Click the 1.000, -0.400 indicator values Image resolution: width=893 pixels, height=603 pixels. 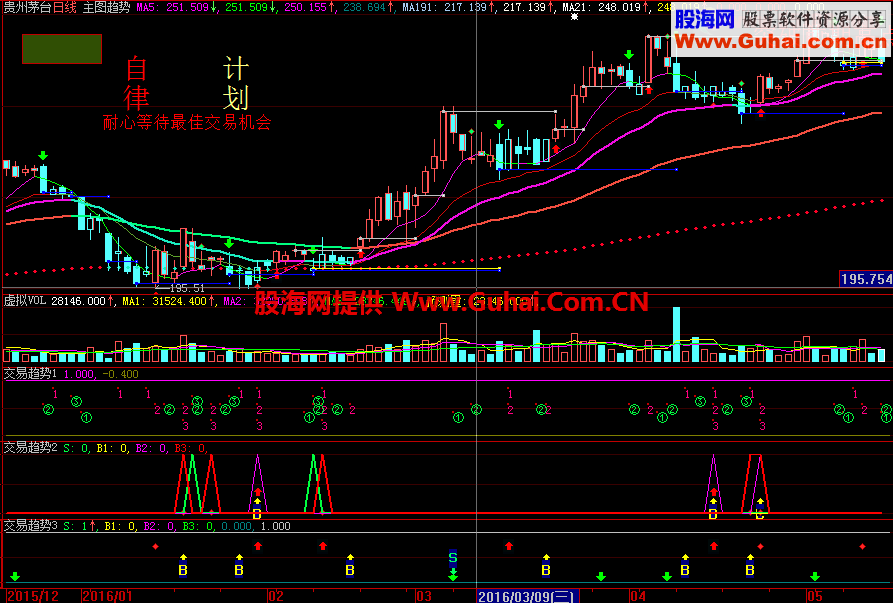101,374
